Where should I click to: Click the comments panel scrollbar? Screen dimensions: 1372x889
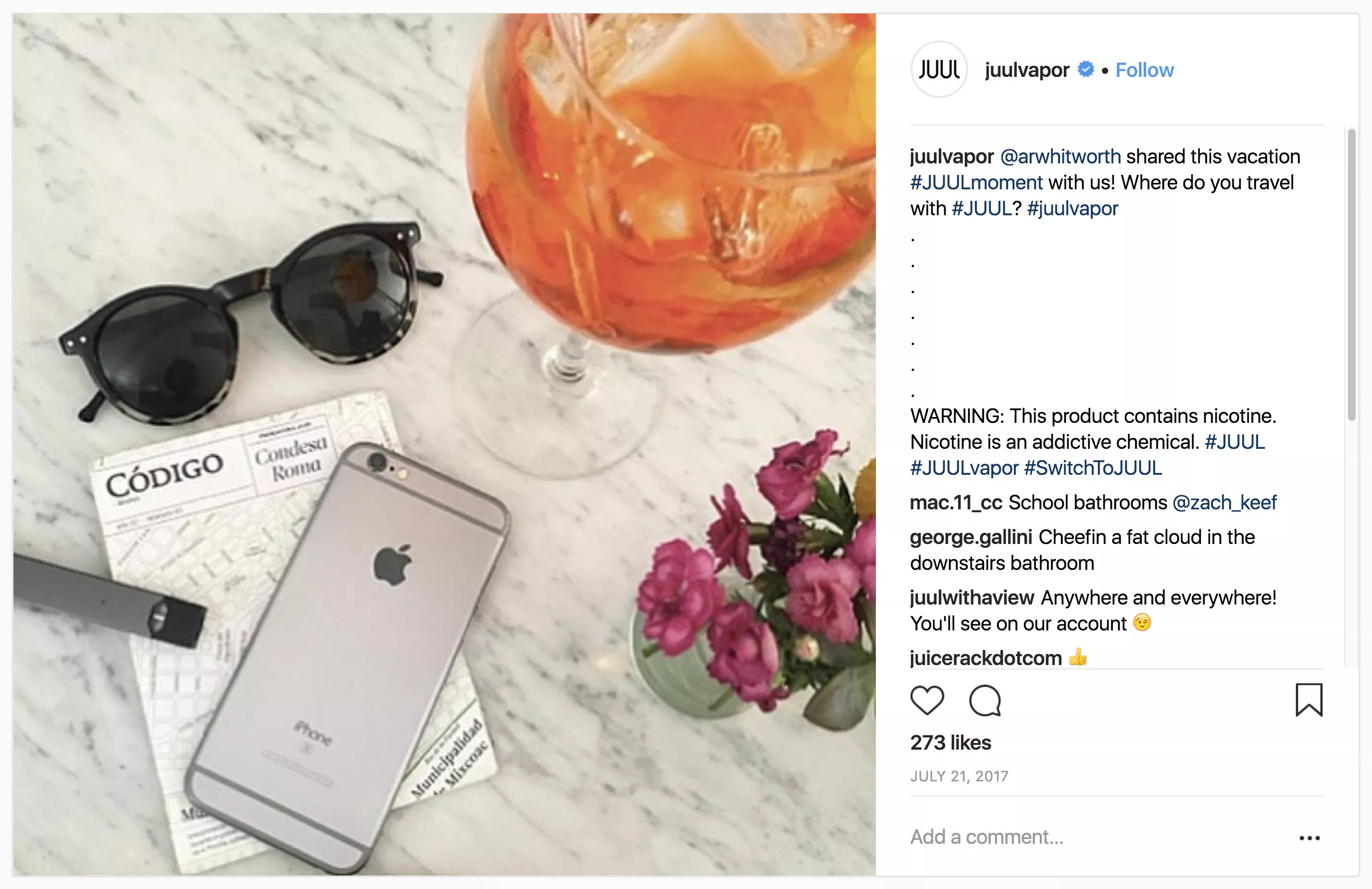tap(1351, 275)
